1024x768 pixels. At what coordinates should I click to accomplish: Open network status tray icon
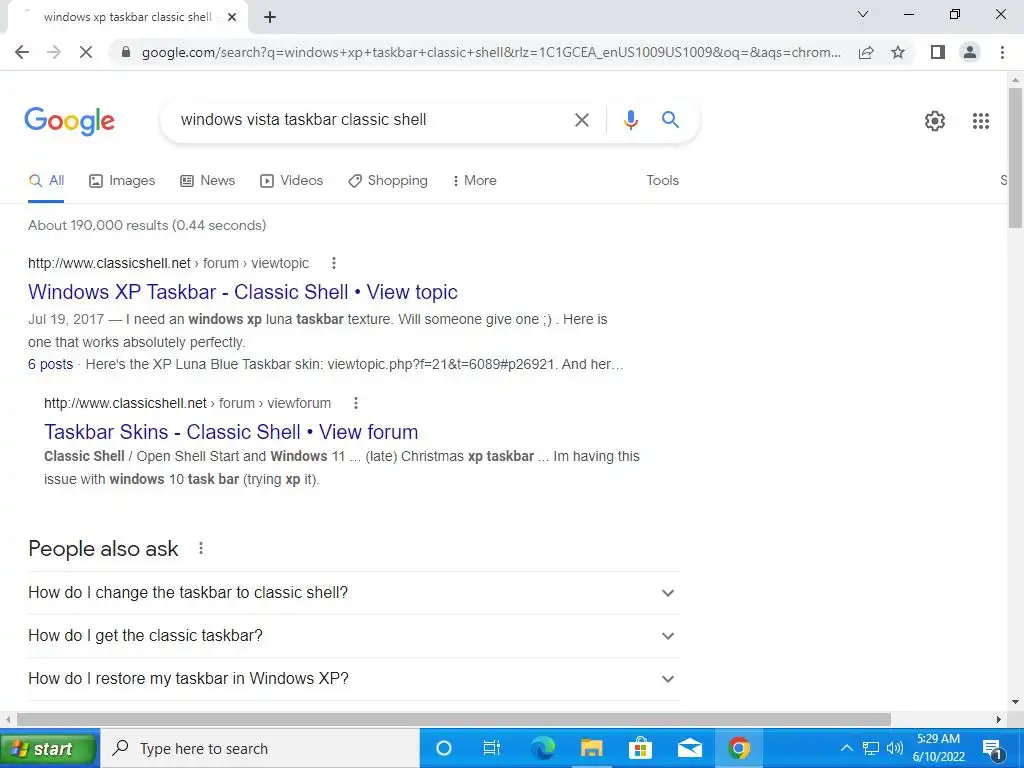871,748
